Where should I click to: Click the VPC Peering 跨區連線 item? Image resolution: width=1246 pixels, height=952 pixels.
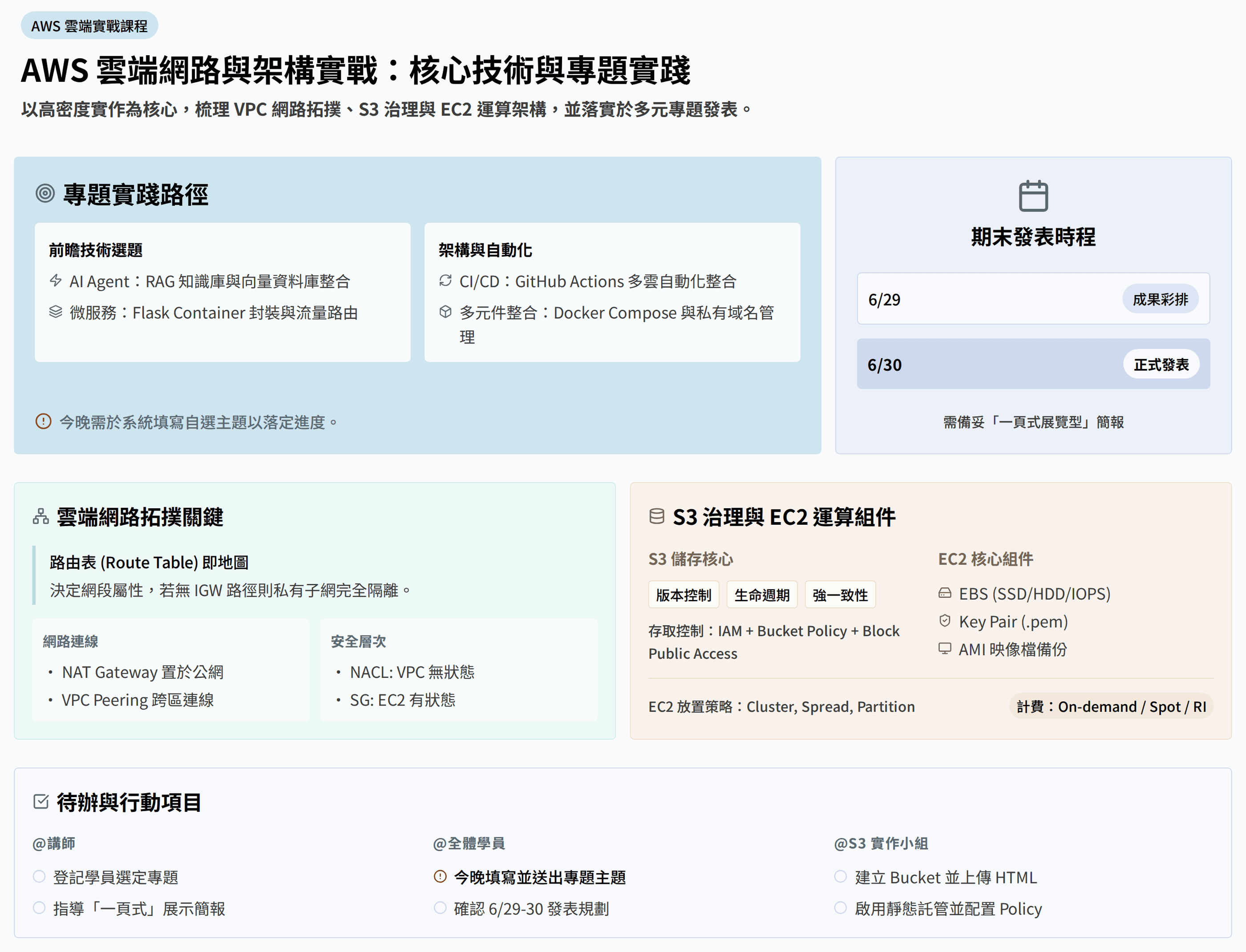[138, 699]
